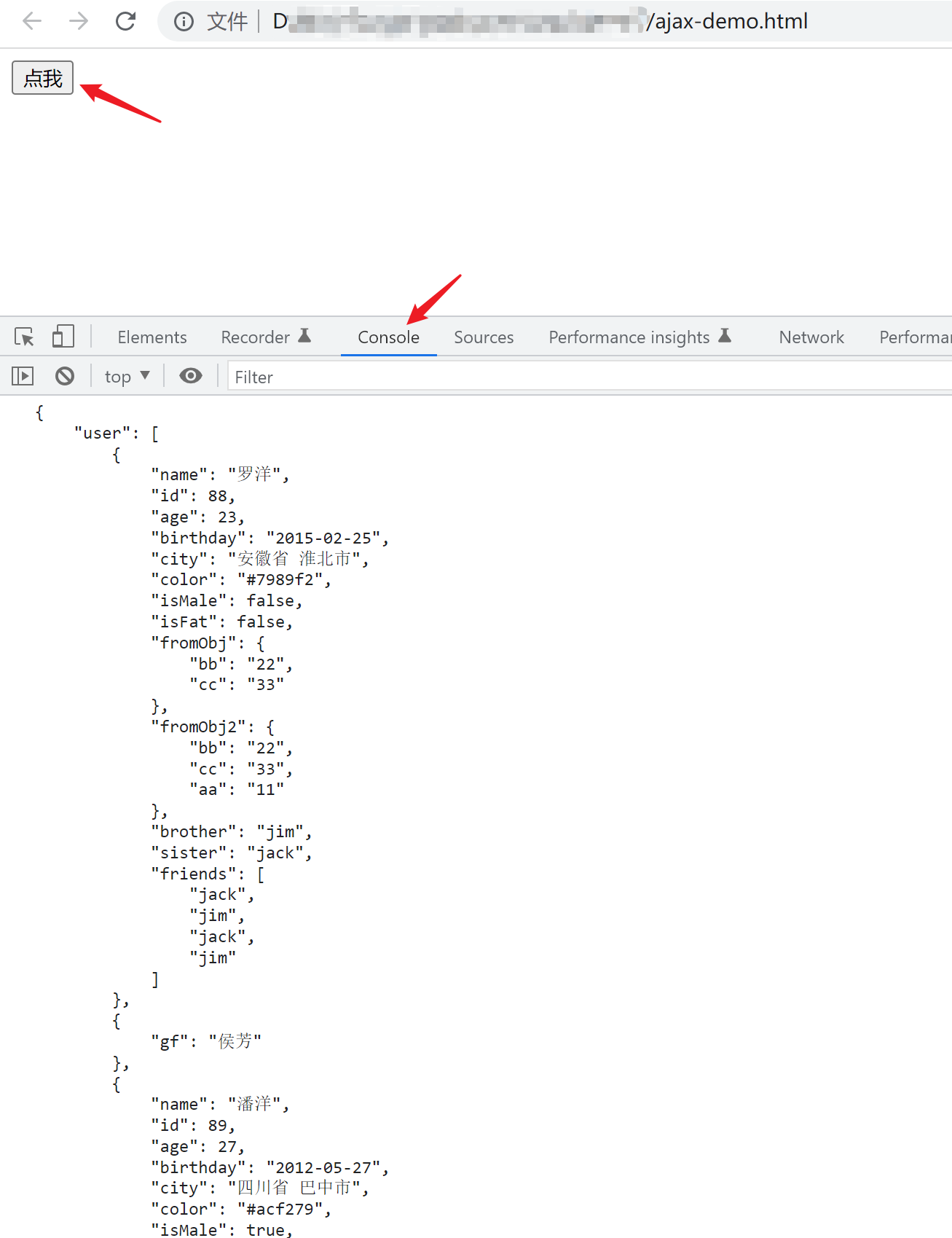Reload the page with the refresh icon

(125, 21)
